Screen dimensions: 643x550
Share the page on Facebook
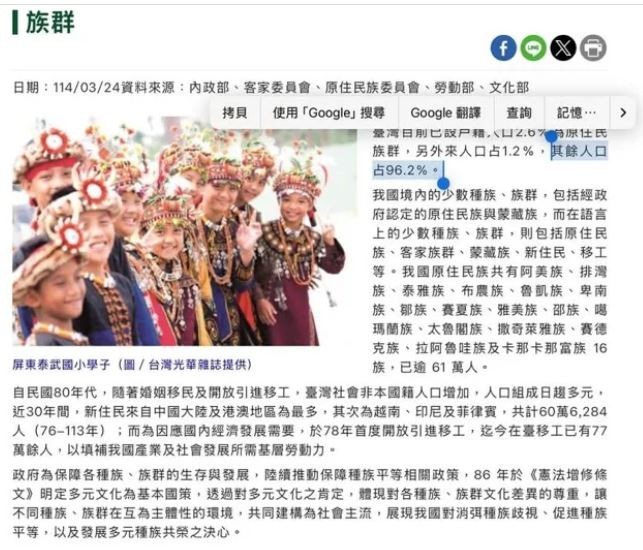(x=503, y=48)
